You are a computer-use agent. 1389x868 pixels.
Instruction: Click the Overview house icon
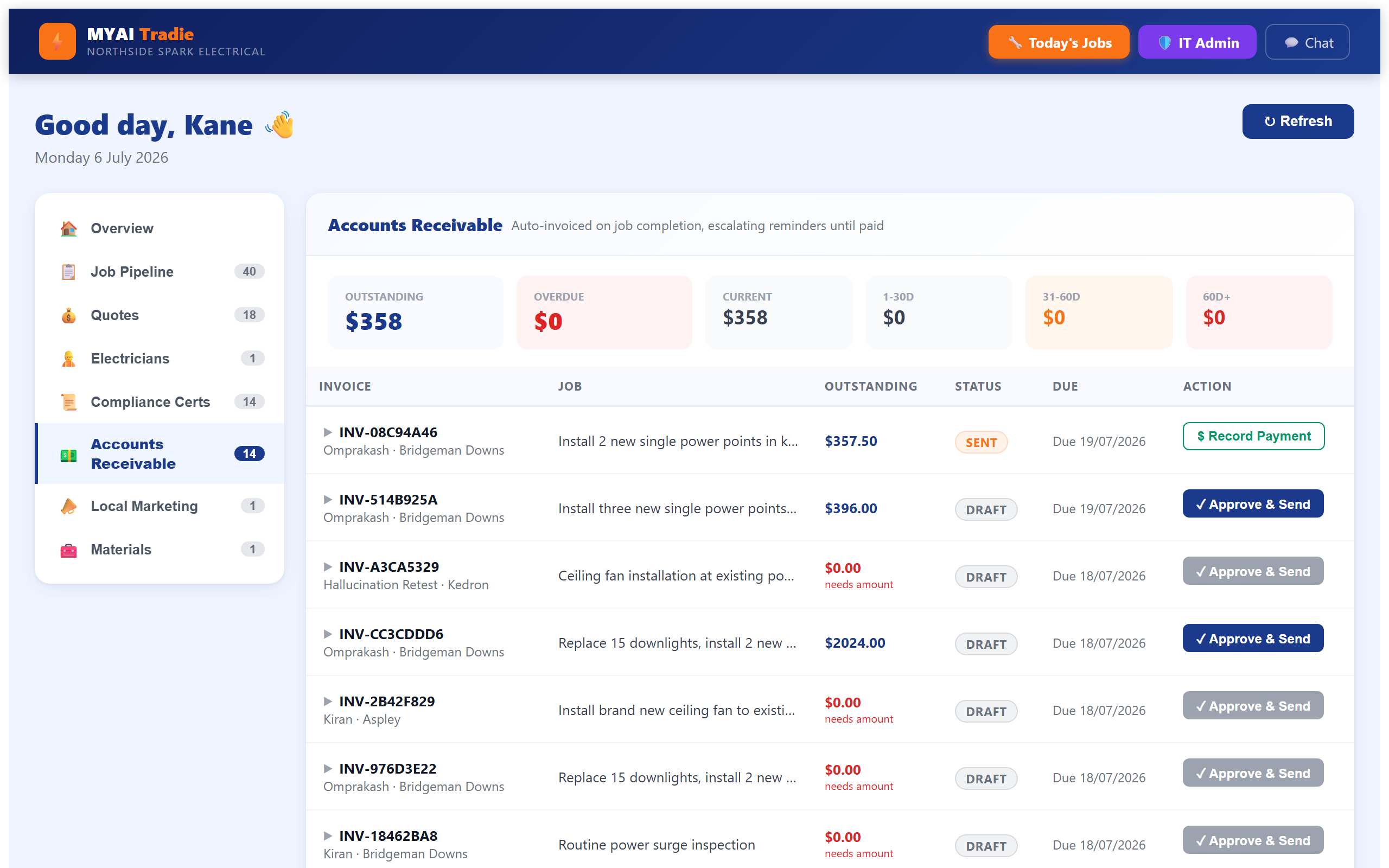(69, 228)
